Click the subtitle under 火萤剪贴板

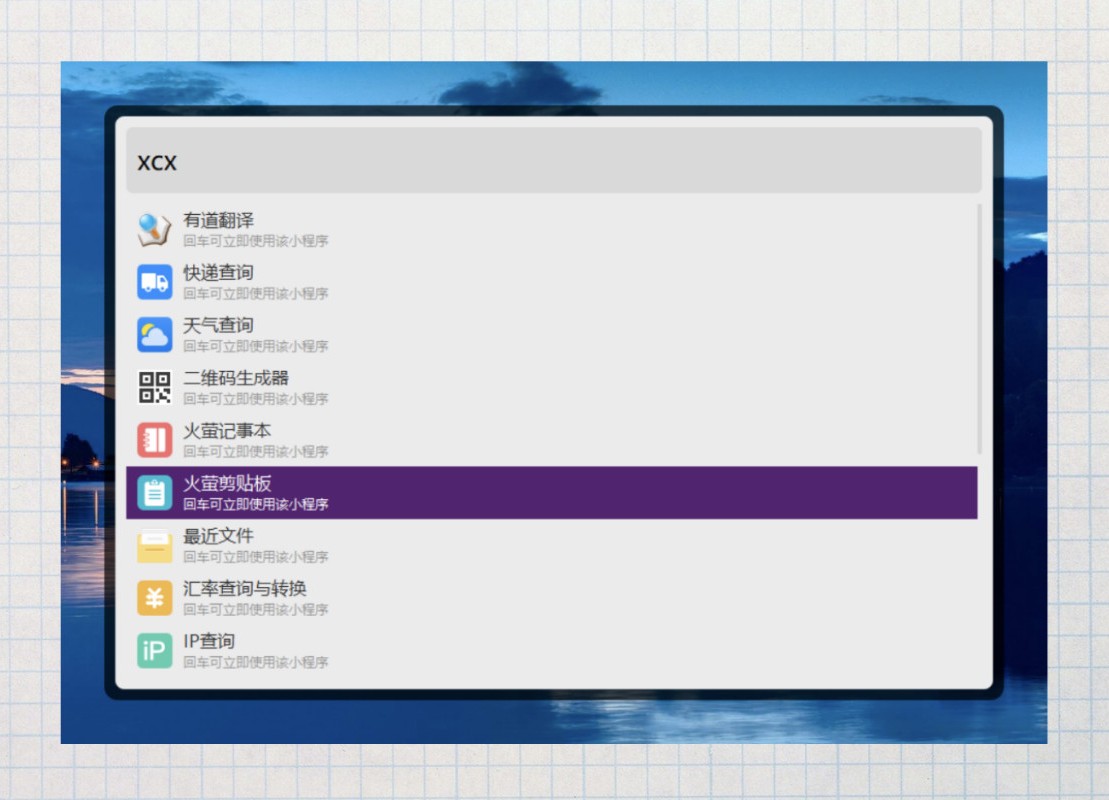[x=256, y=504]
